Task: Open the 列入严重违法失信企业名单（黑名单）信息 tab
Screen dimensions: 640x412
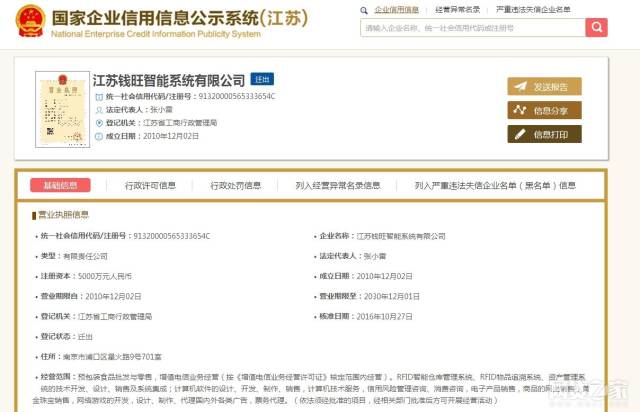Action: click(x=495, y=186)
